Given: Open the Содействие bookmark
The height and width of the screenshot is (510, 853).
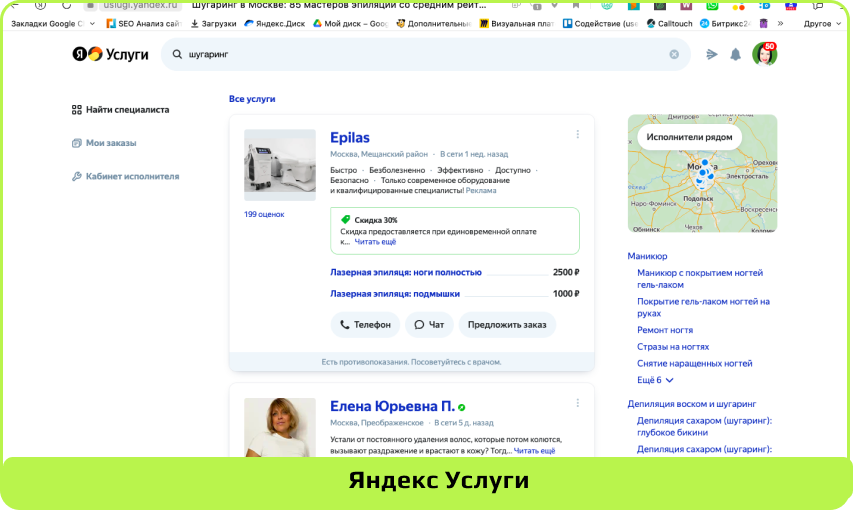Looking at the screenshot, I should tap(600, 23).
